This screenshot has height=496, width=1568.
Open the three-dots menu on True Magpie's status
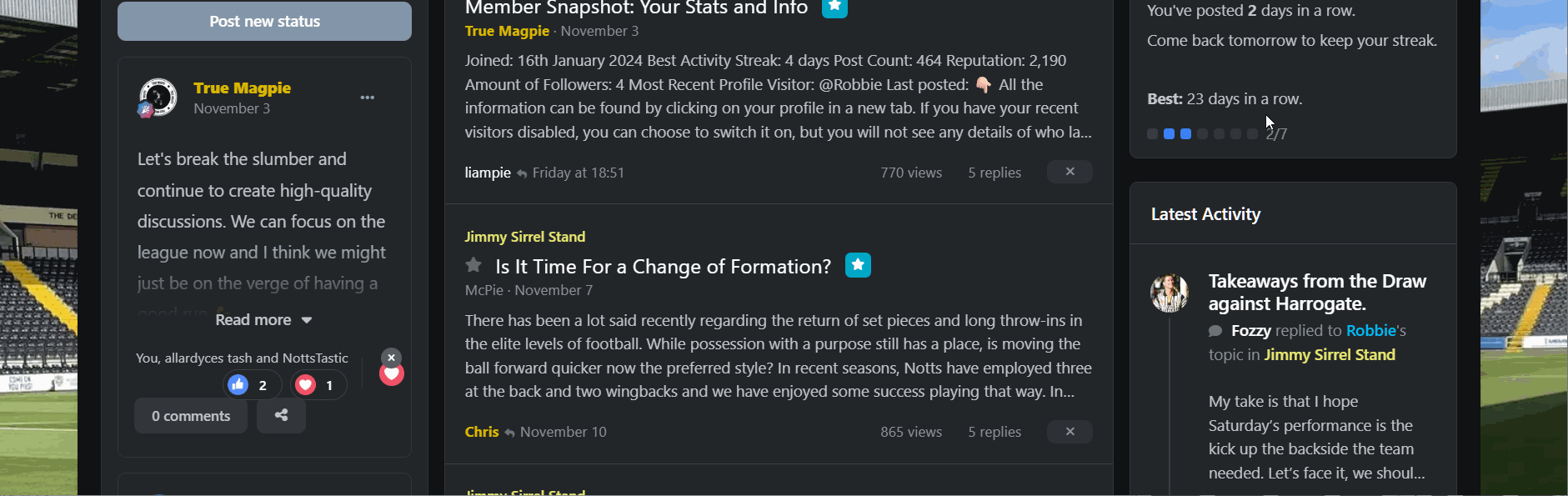[x=367, y=98]
